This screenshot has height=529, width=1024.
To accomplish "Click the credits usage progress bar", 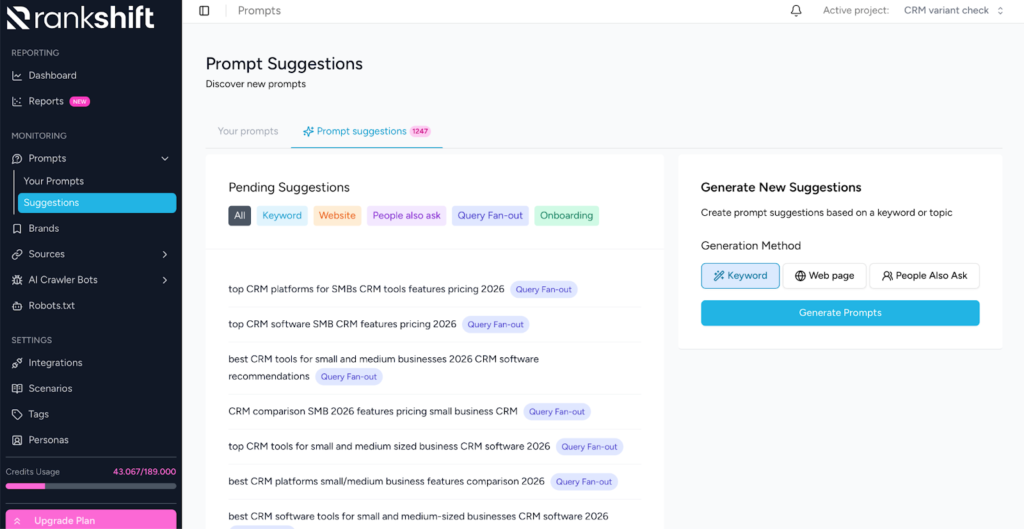I will point(91,486).
